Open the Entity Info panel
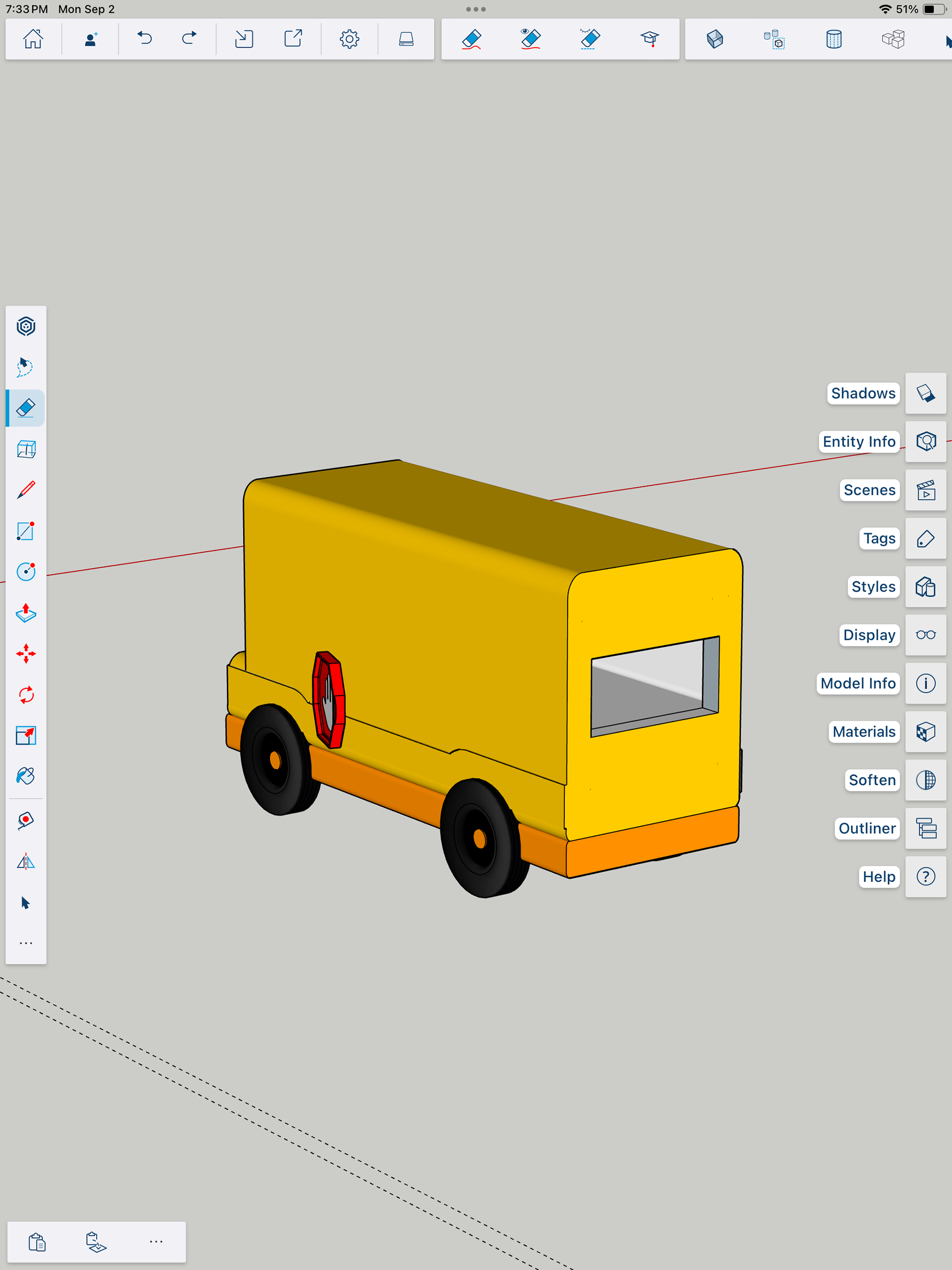Viewport: 952px width, 1270px height. pos(925,441)
